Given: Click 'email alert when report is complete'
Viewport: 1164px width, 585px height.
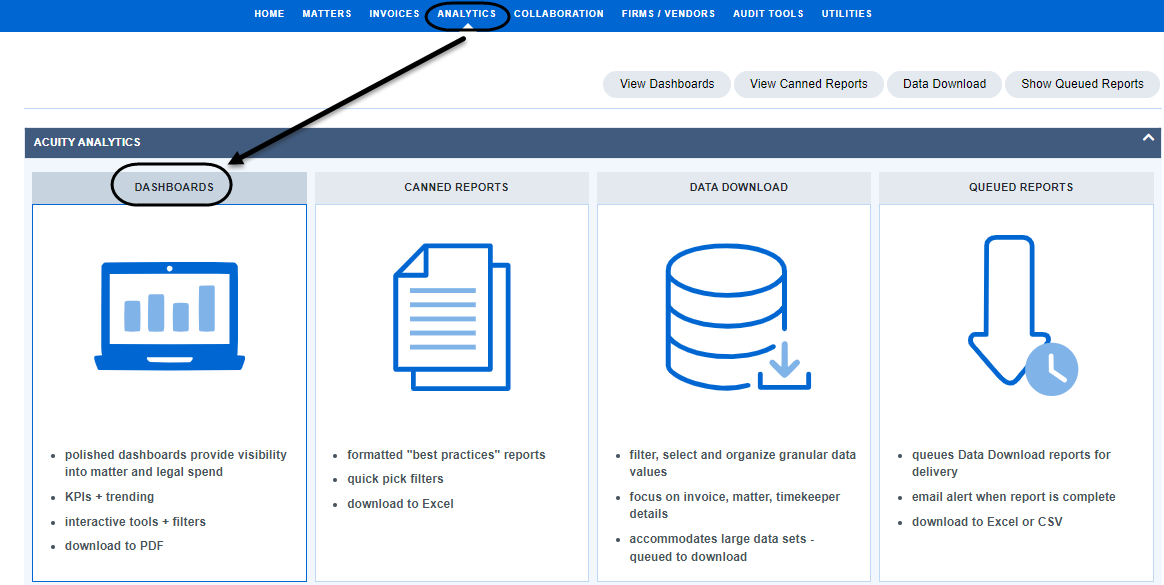Looking at the screenshot, I should 1014,497.
